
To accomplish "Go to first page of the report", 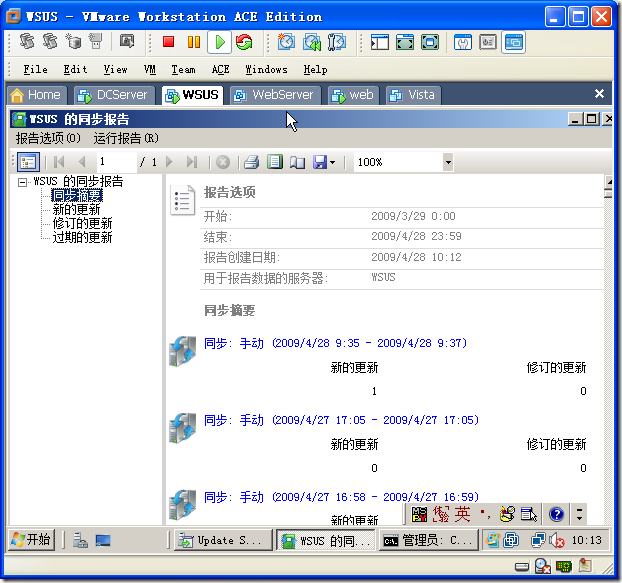I will pyautogui.click(x=59, y=162).
